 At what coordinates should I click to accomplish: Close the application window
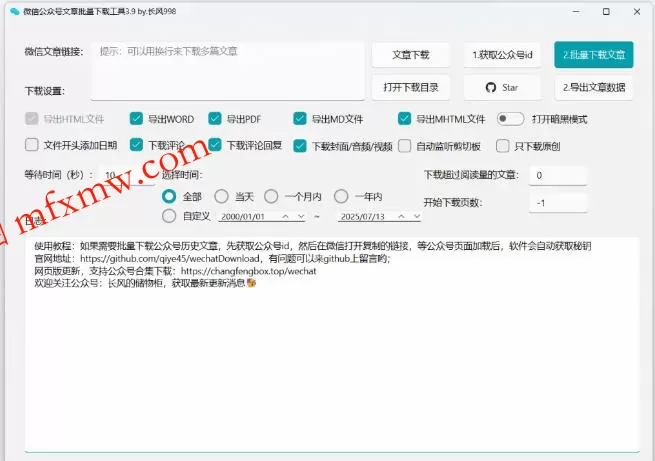637,12
